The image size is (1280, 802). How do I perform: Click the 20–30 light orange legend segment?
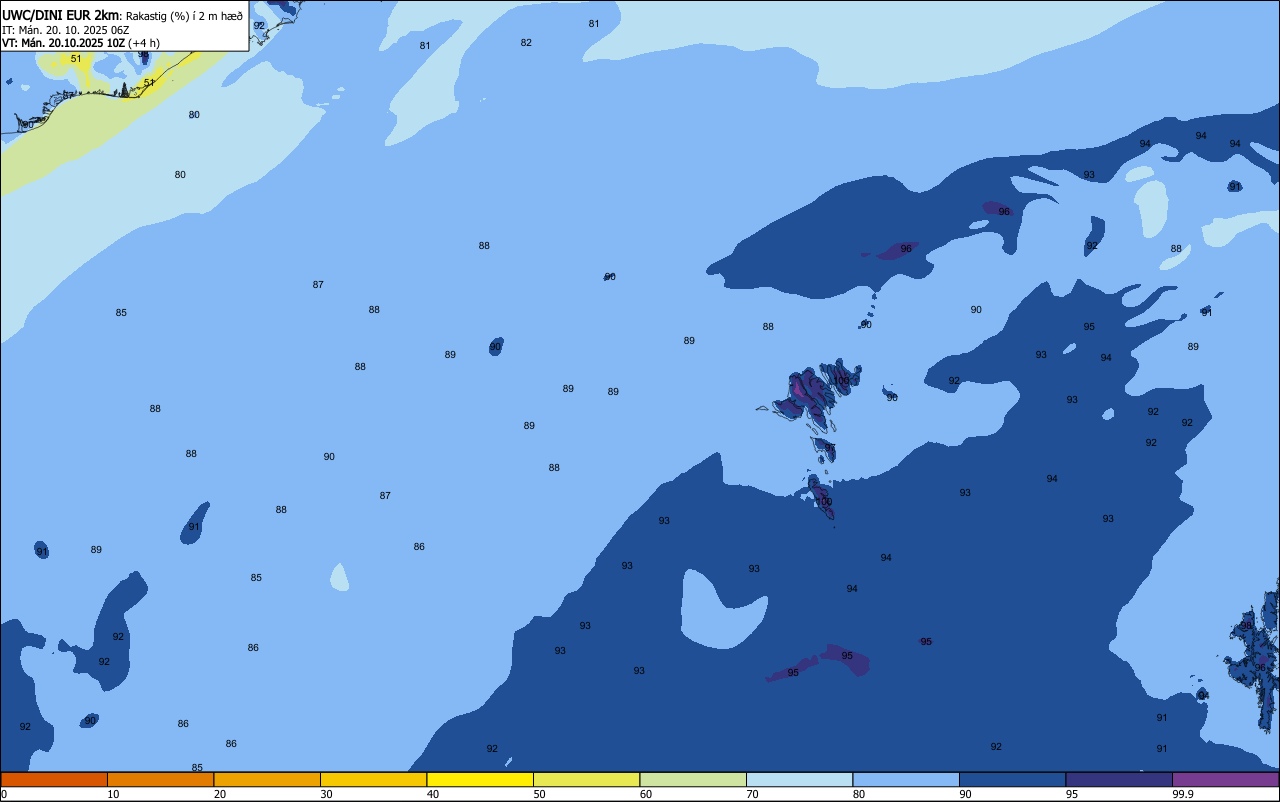point(267,779)
